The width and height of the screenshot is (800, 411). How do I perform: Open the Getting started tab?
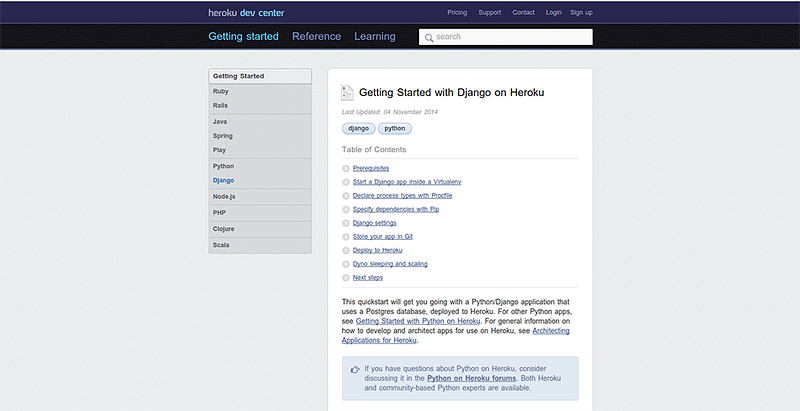tap(243, 36)
